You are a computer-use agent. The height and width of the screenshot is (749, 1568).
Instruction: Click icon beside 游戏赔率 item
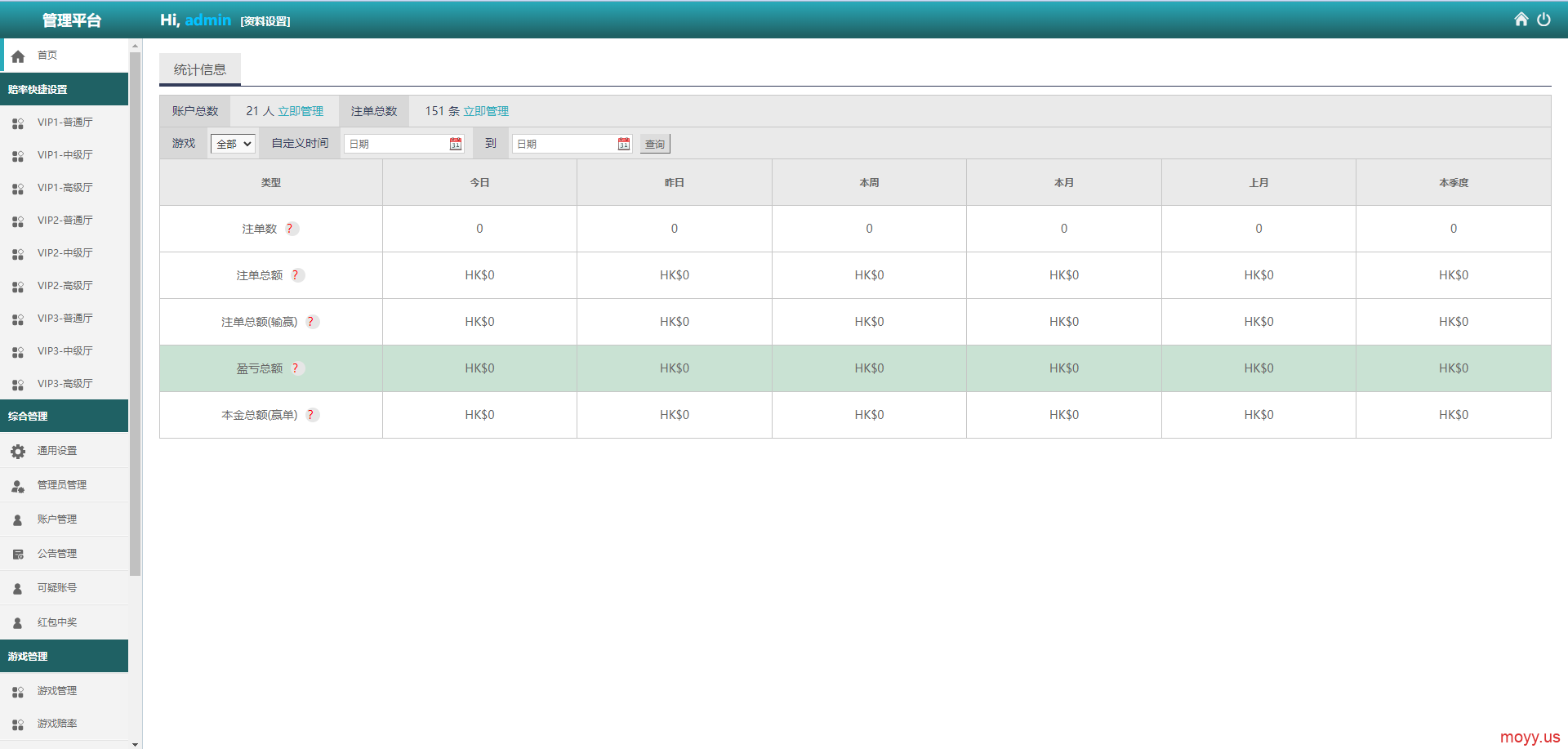[x=18, y=724]
